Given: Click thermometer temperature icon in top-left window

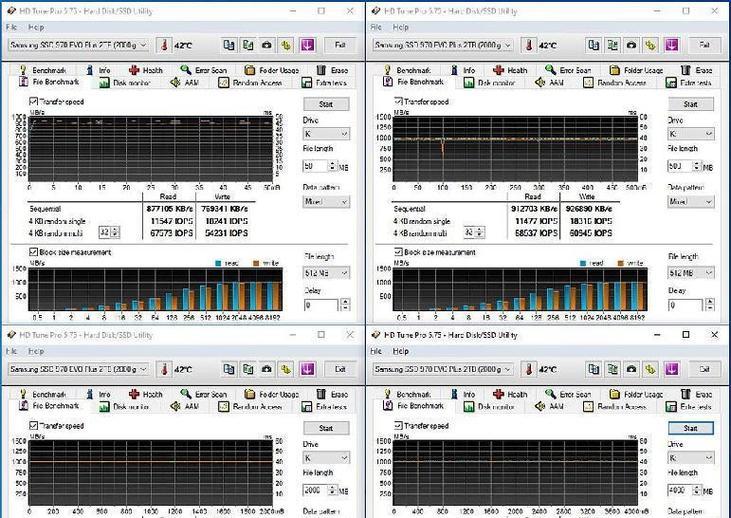Looking at the screenshot, I should tap(164, 45).
